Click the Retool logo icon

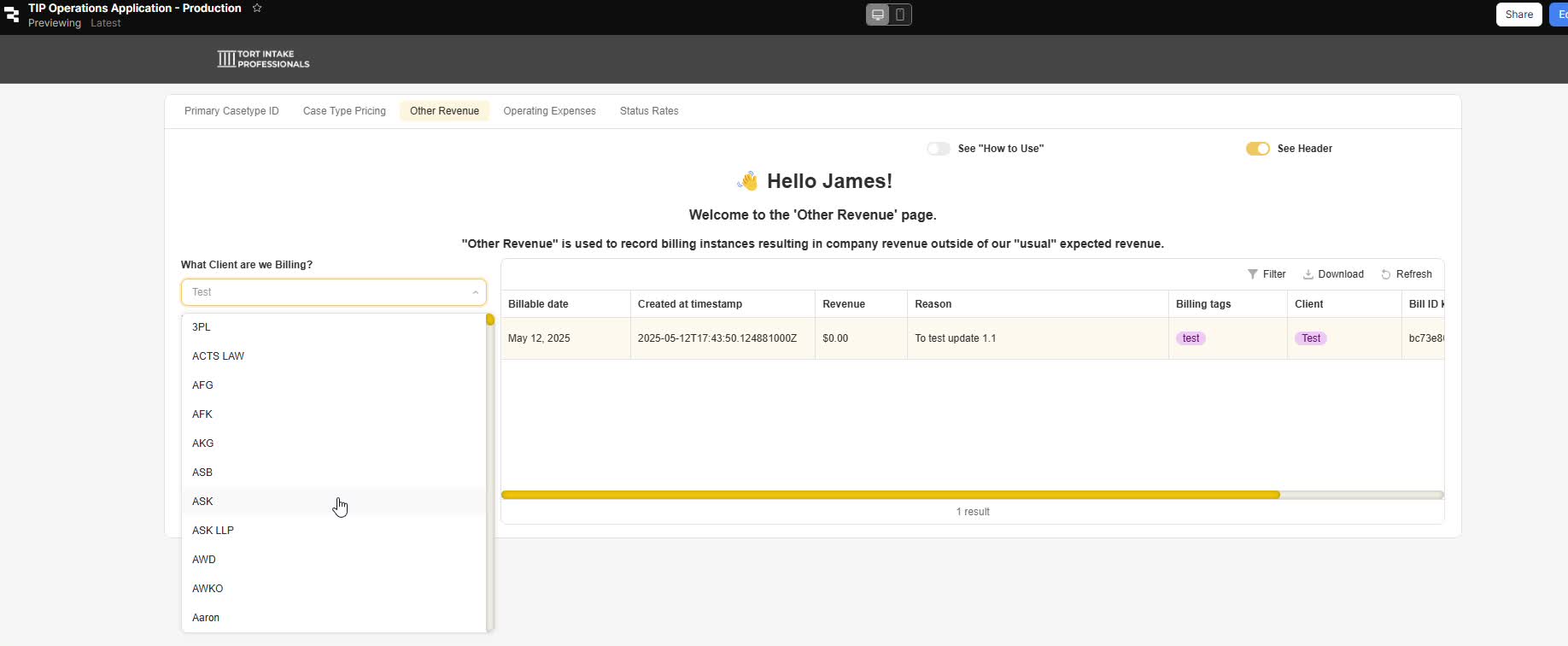(12, 15)
